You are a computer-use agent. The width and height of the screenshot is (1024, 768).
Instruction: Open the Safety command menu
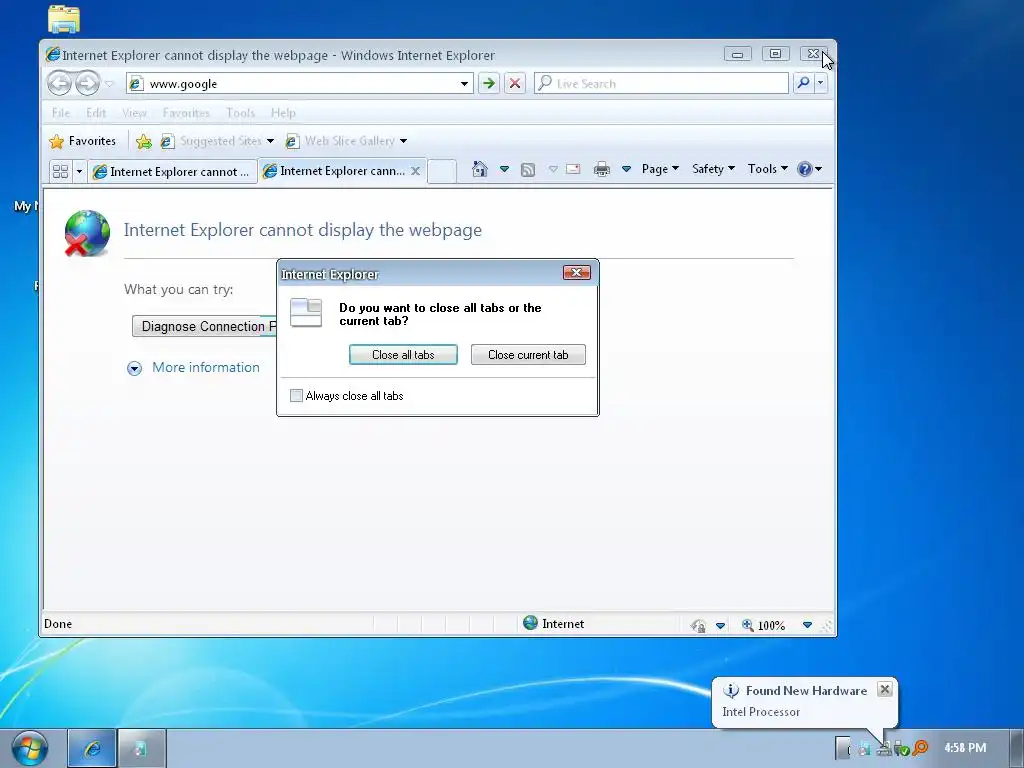click(713, 169)
